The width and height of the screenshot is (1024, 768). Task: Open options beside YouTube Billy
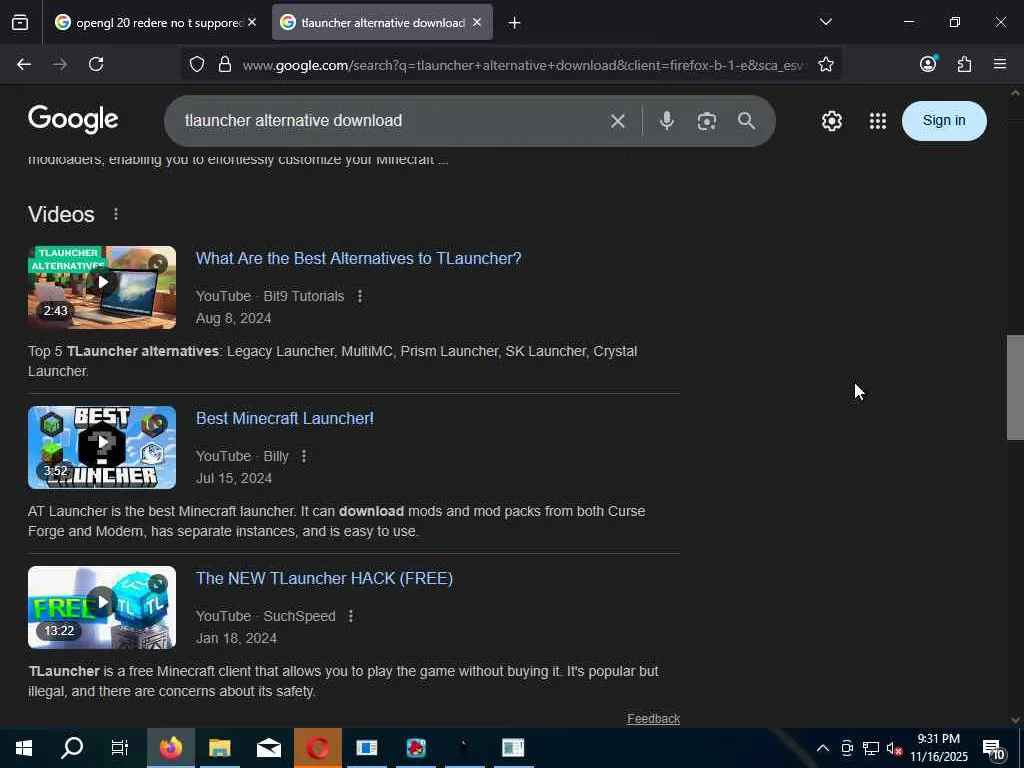pyautogui.click(x=304, y=456)
